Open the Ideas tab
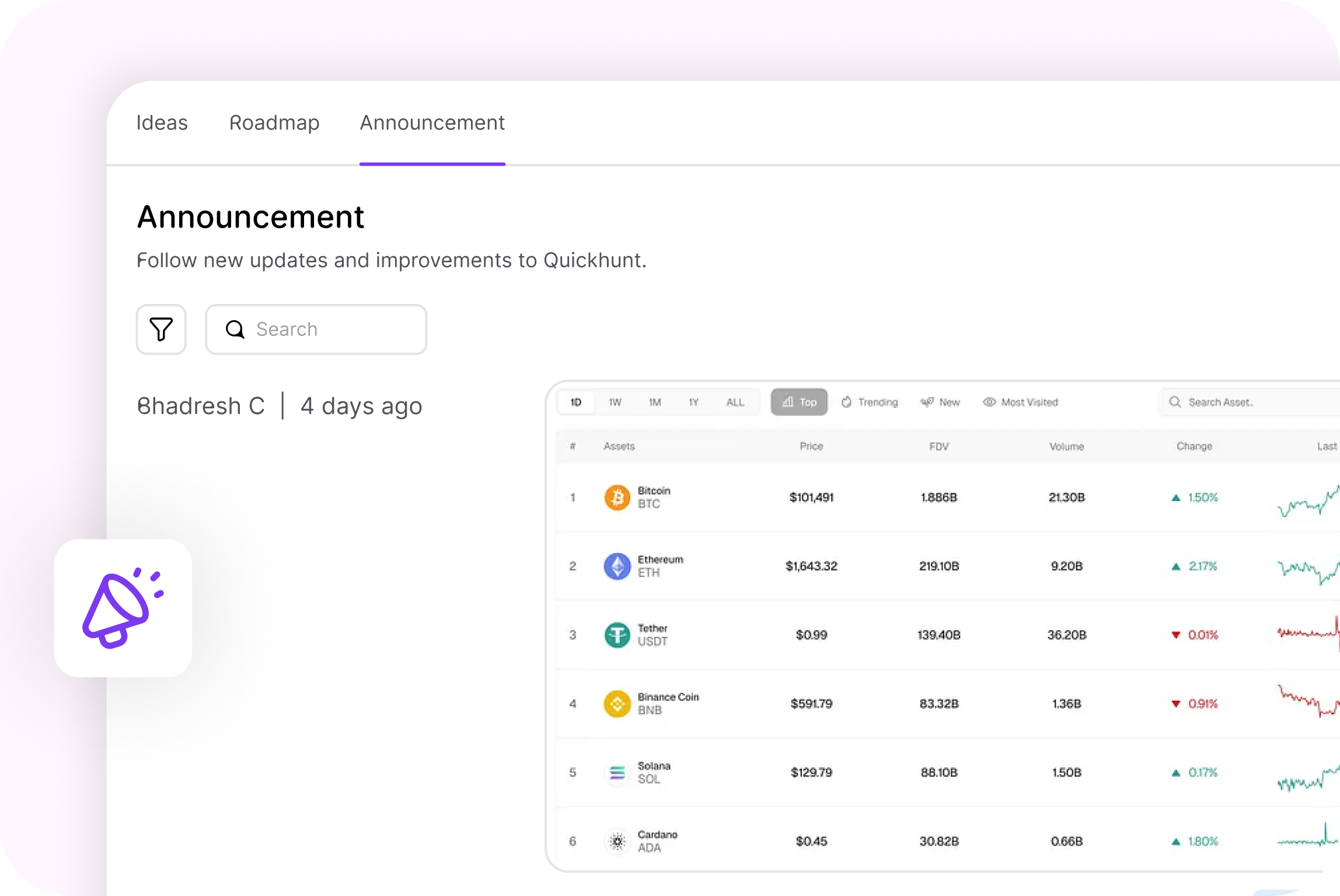 162,123
